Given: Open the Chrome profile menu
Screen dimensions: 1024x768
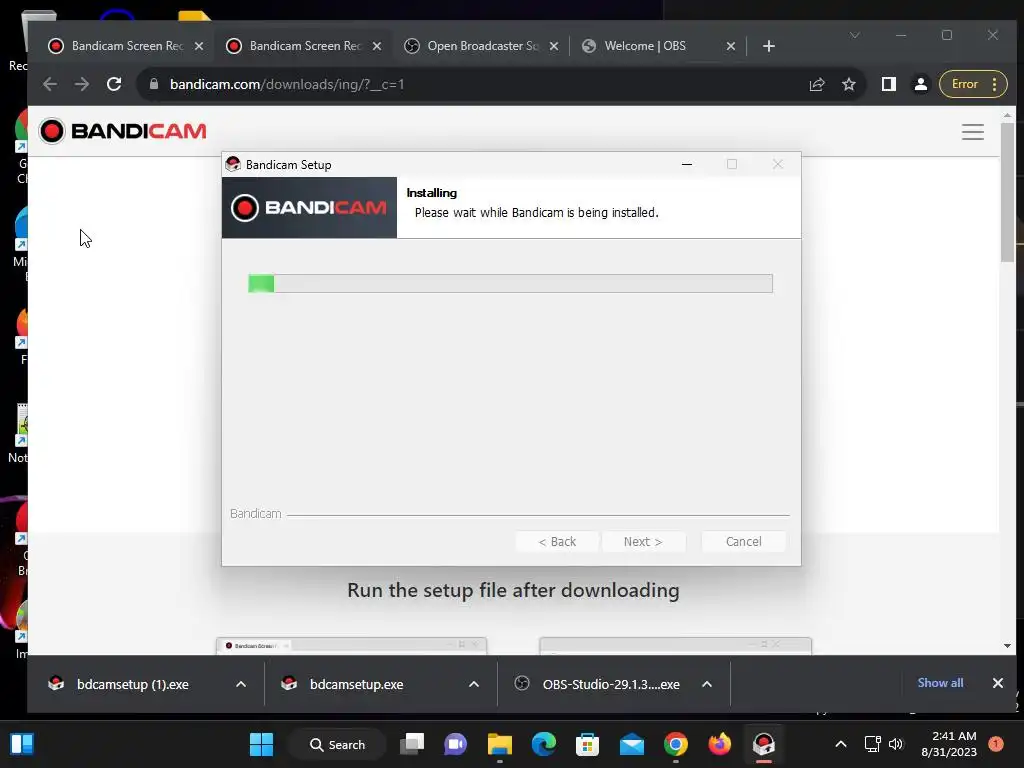Looking at the screenshot, I should pyautogui.click(x=920, y=84).
